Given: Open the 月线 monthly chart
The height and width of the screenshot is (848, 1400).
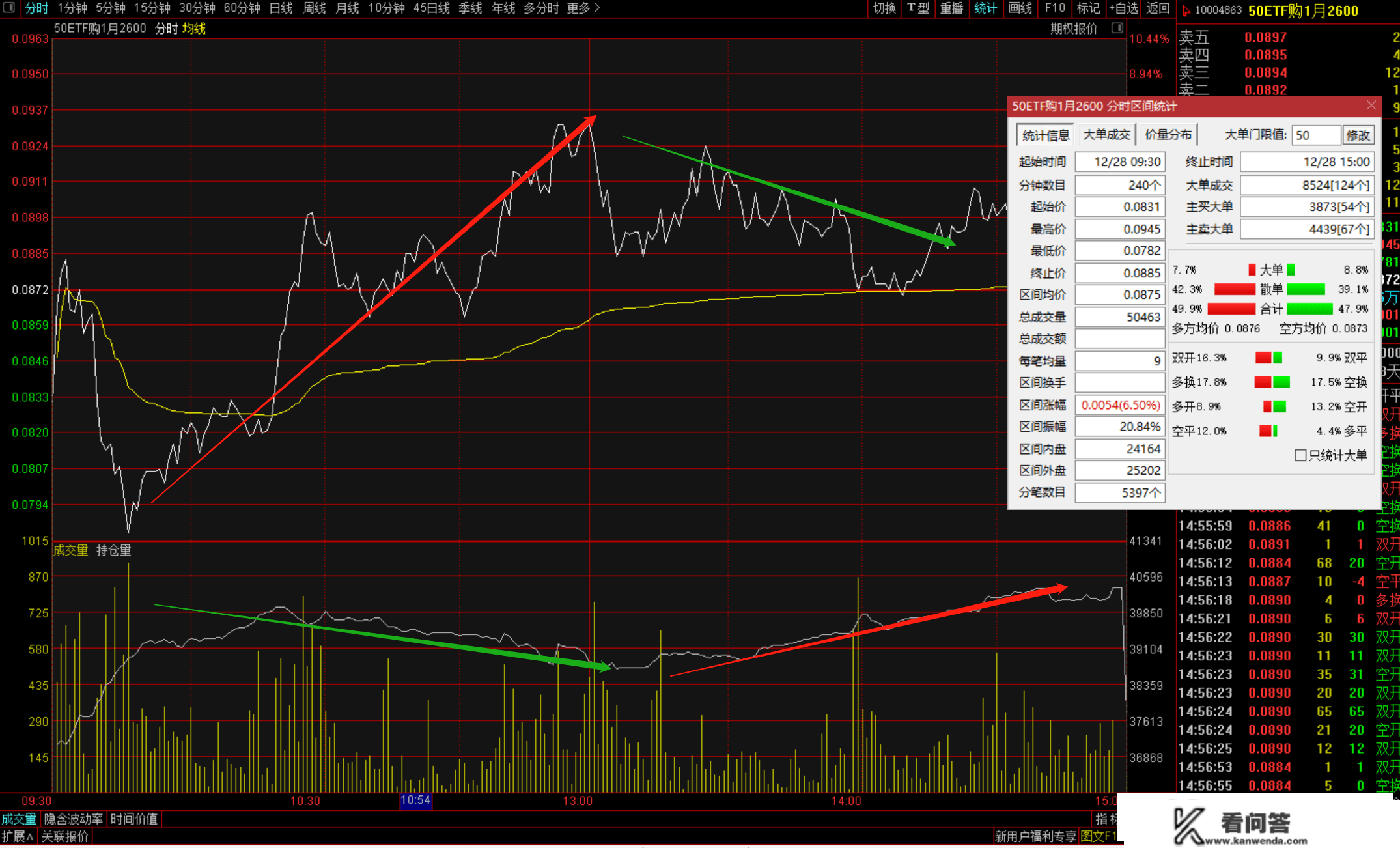Looking at the screenshot, I should pyautogui.click(x=347, y=8).
